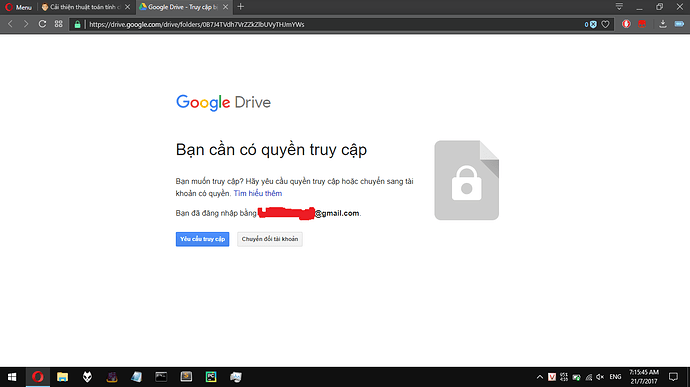View site security lock badge
690x387 pixels.
[x=77, y=25]
